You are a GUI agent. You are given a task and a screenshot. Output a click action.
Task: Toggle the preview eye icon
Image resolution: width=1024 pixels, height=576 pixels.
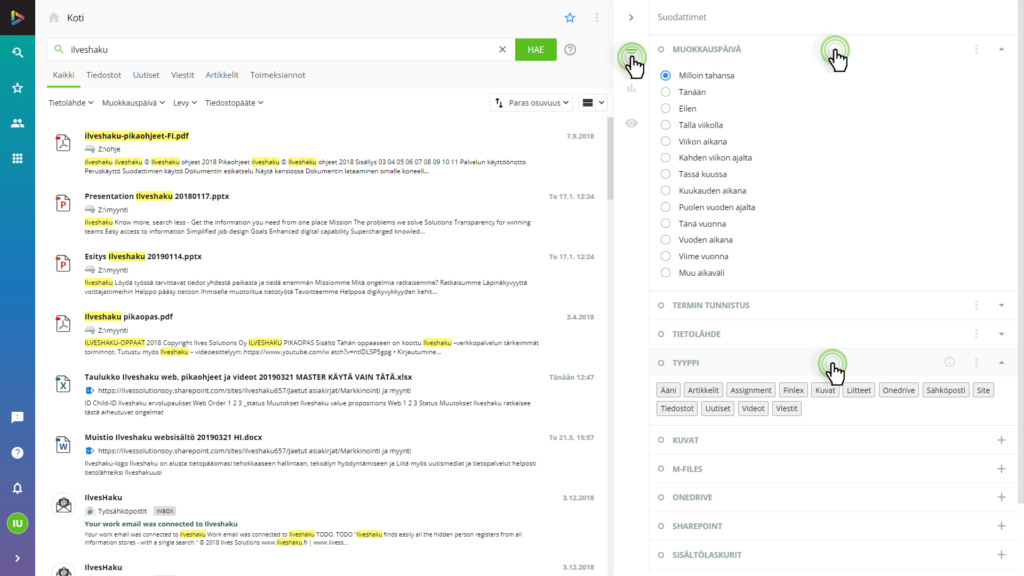pos(631,123)
